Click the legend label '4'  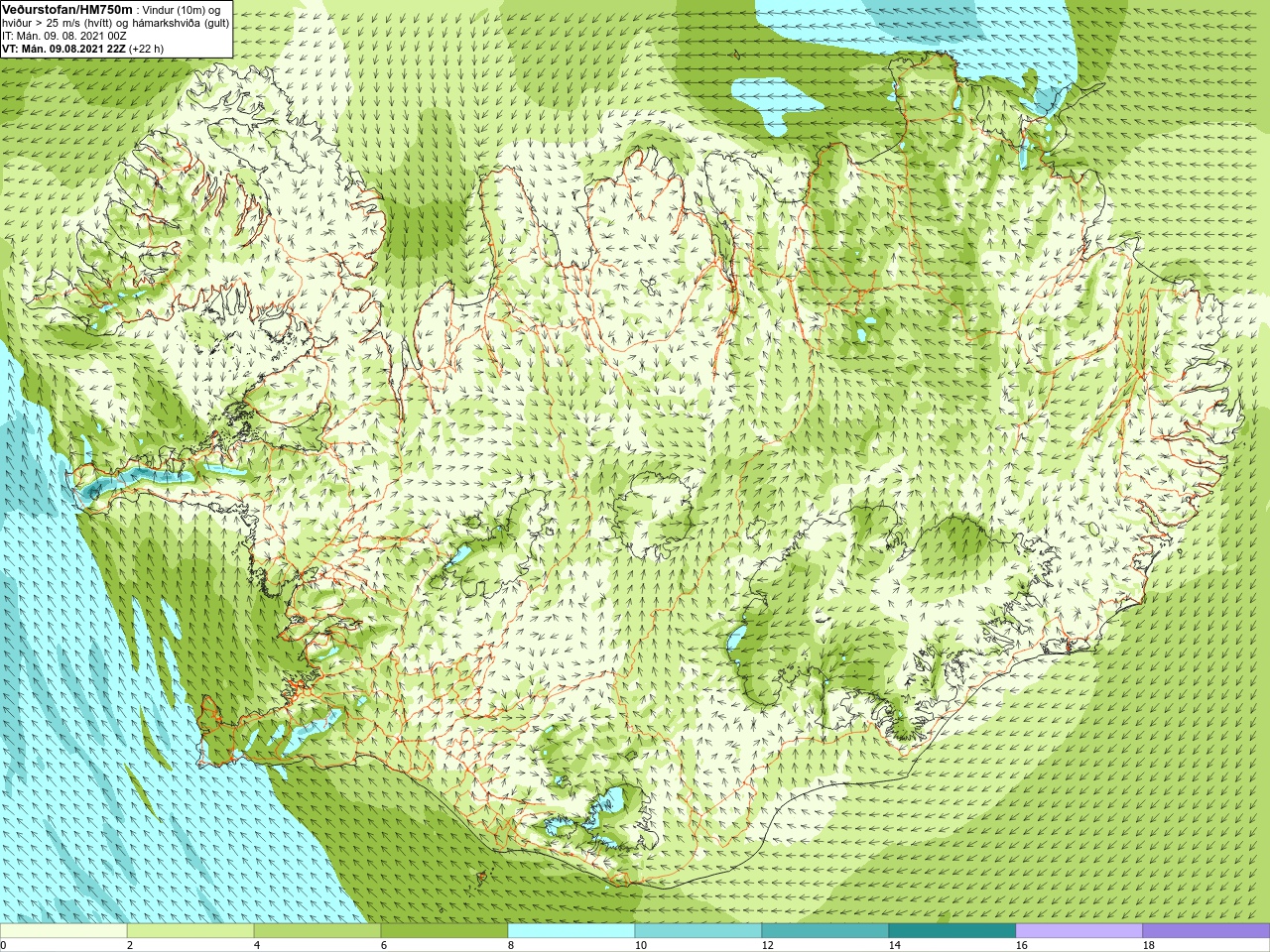pyautogui.click(x=257, y=945)
